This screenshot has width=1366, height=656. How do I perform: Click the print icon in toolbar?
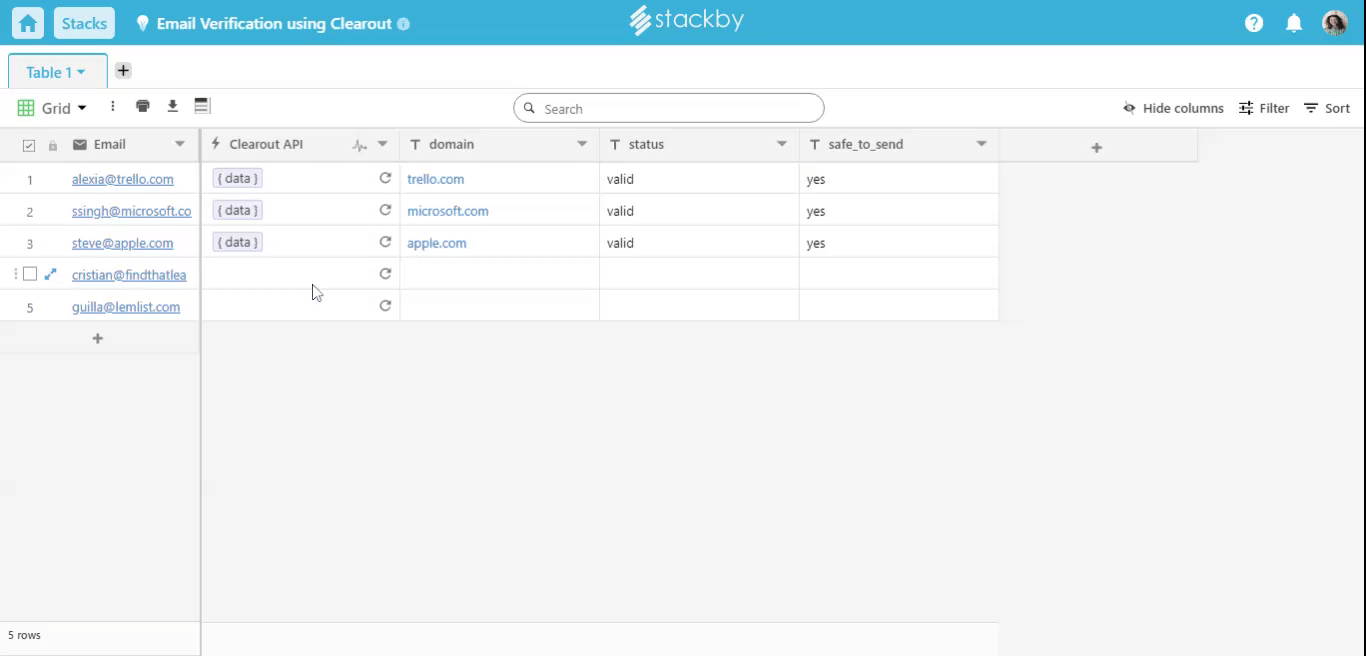coord(143,106)
